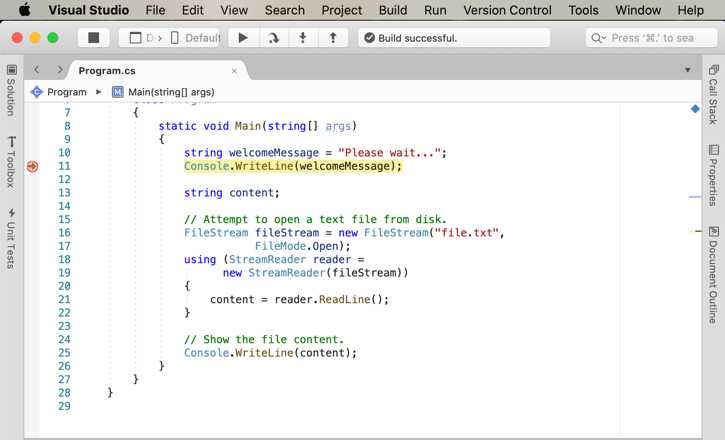Click the "string content;" declaration
This screenshot has height=440, width=725.
tap(232, 193)
